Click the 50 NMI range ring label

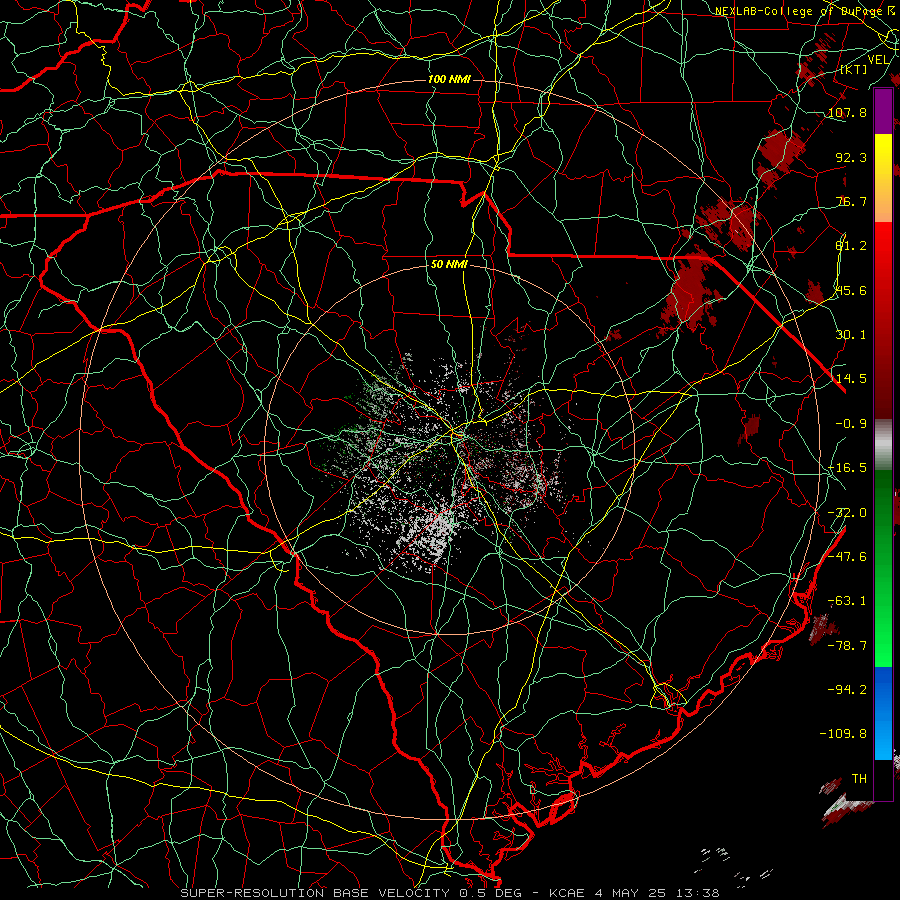(449, 265)
